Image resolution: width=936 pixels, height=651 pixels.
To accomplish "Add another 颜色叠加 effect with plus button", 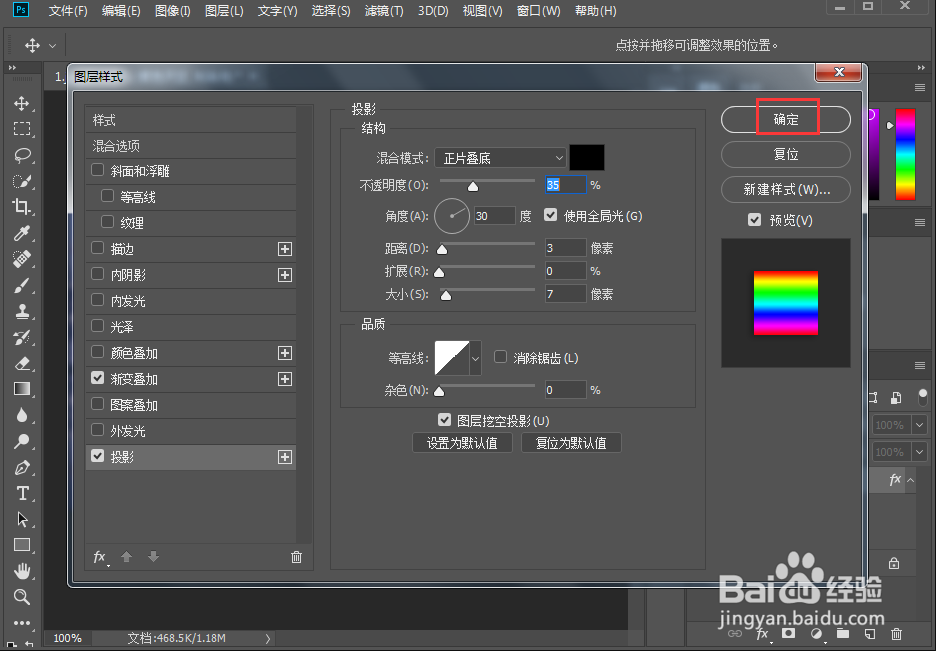I will (285, 353).
